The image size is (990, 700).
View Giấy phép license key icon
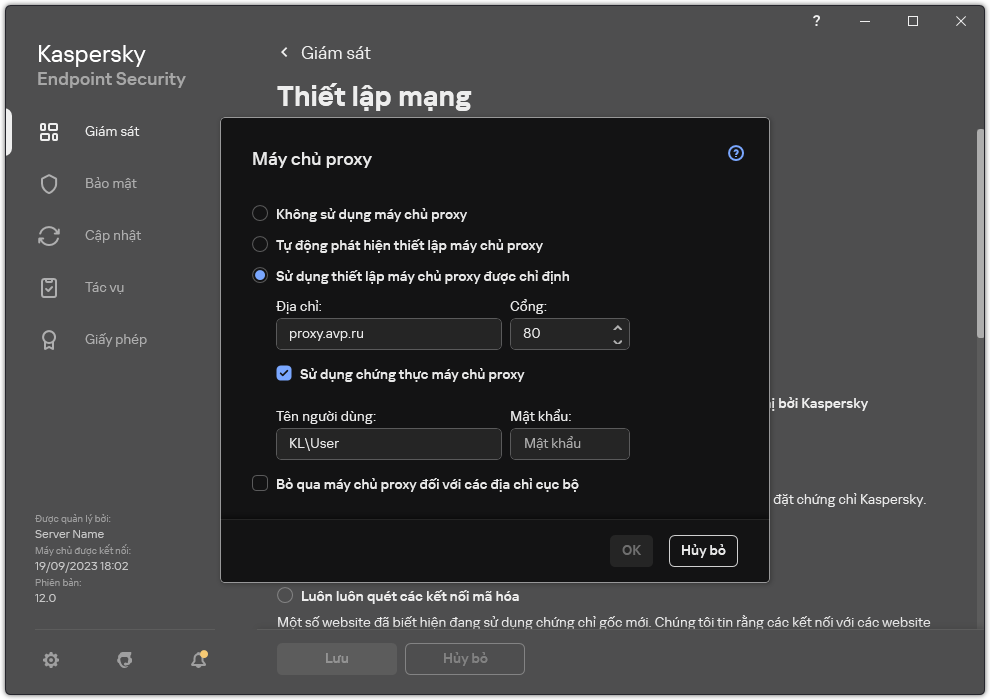click(x=48, y=339)
